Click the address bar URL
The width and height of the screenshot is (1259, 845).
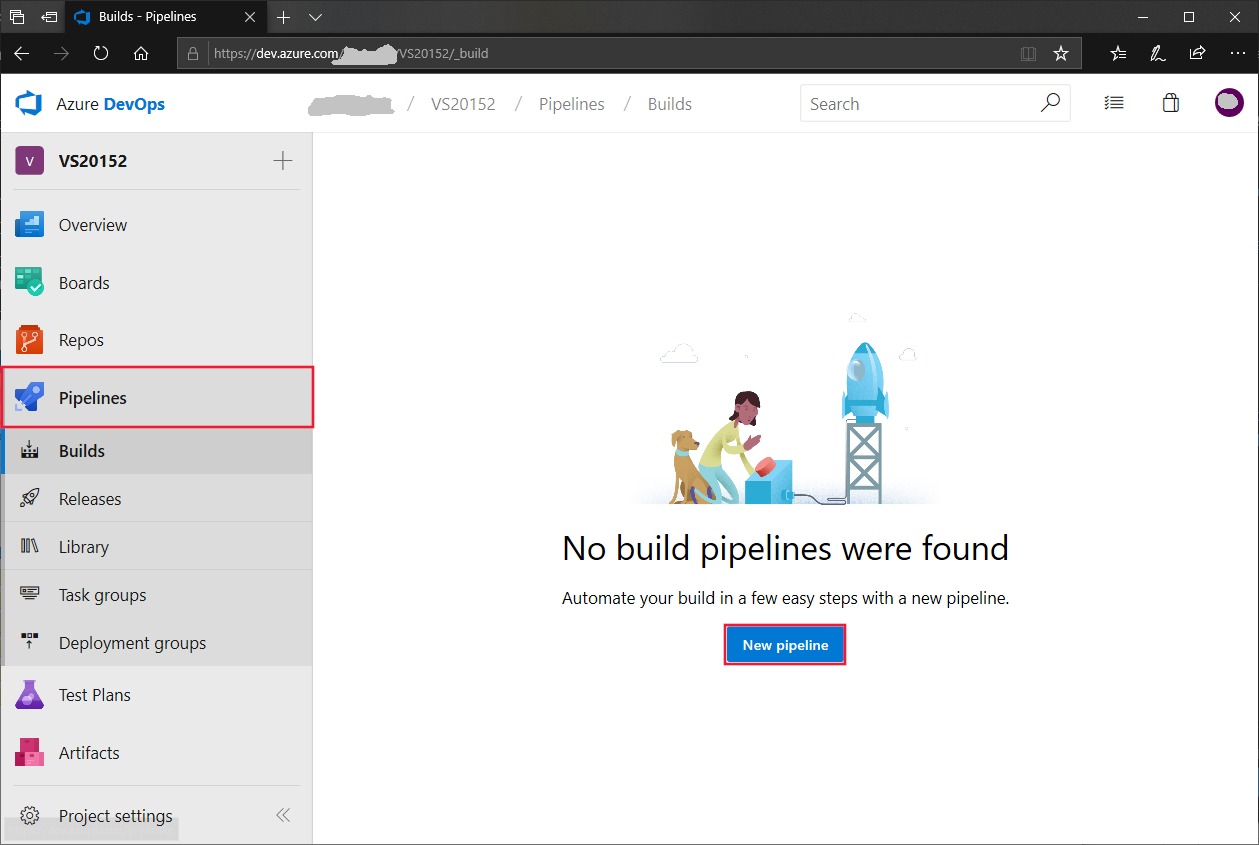tap(351, 53)
